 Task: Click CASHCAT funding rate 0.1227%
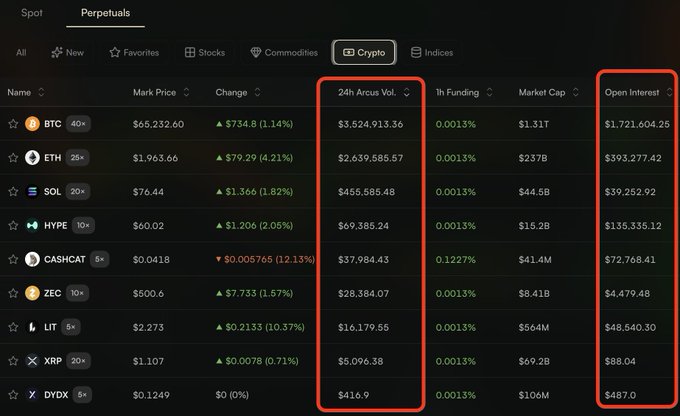[455, 259]
